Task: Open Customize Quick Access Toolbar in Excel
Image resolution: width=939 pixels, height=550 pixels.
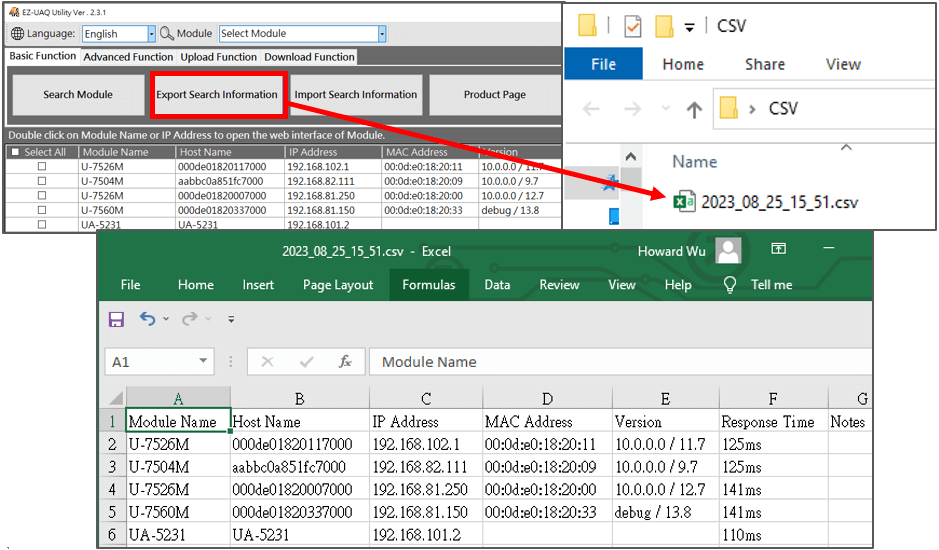Action: (231, 319)
